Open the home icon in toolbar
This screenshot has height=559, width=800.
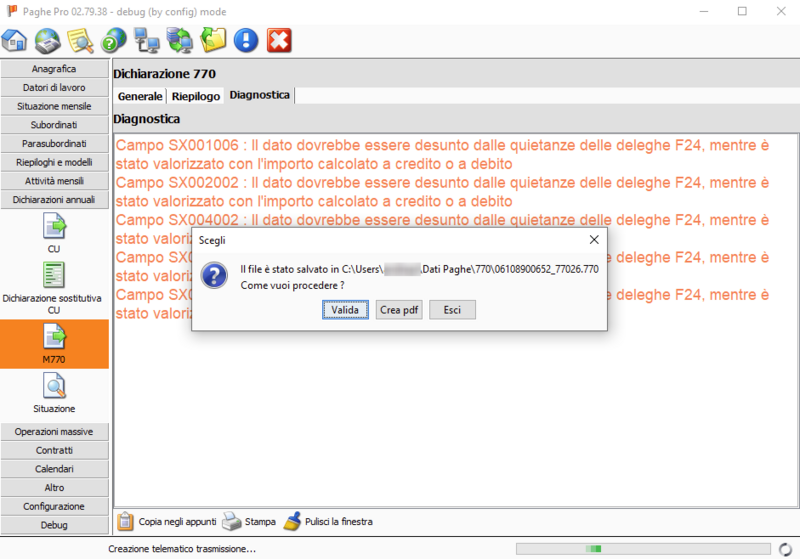(14, 41)
